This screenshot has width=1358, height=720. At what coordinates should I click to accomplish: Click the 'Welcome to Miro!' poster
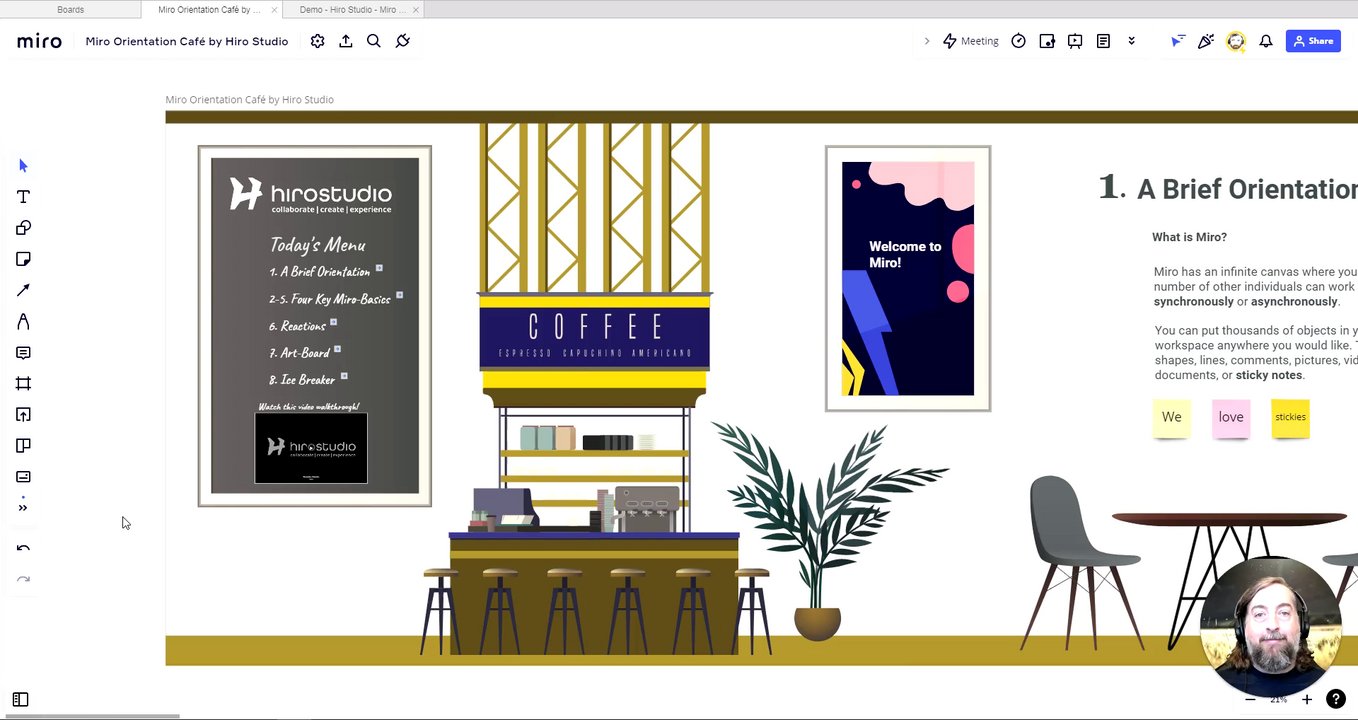(908, 278)
